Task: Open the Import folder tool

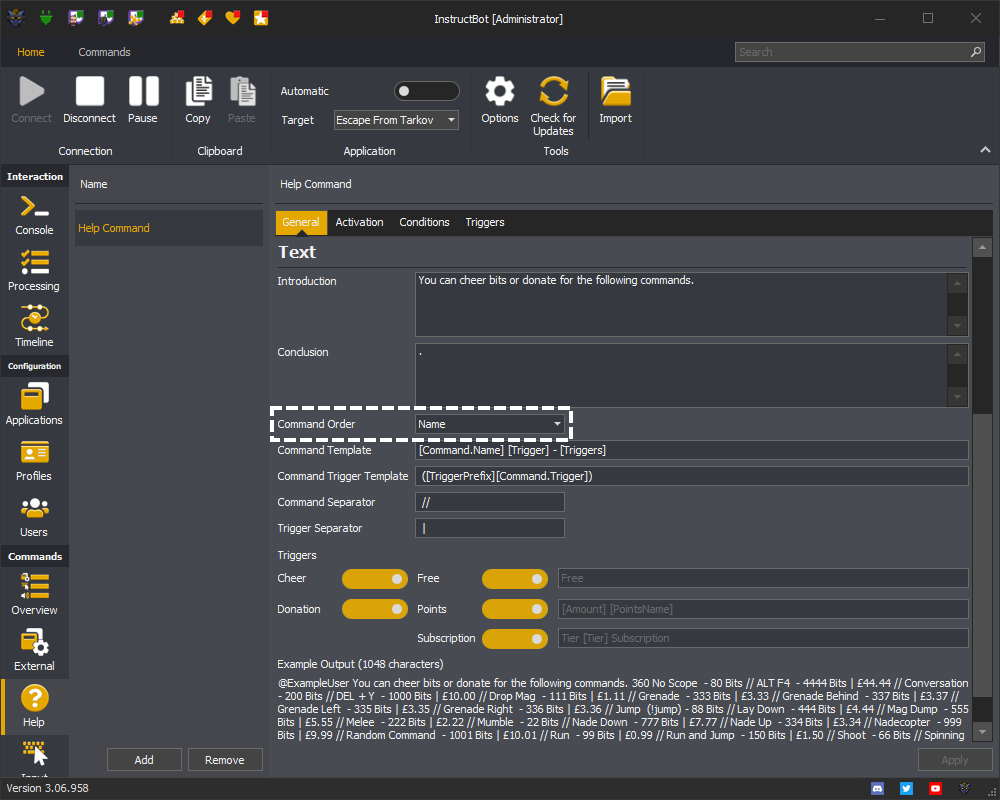Action: pos(615,100)
